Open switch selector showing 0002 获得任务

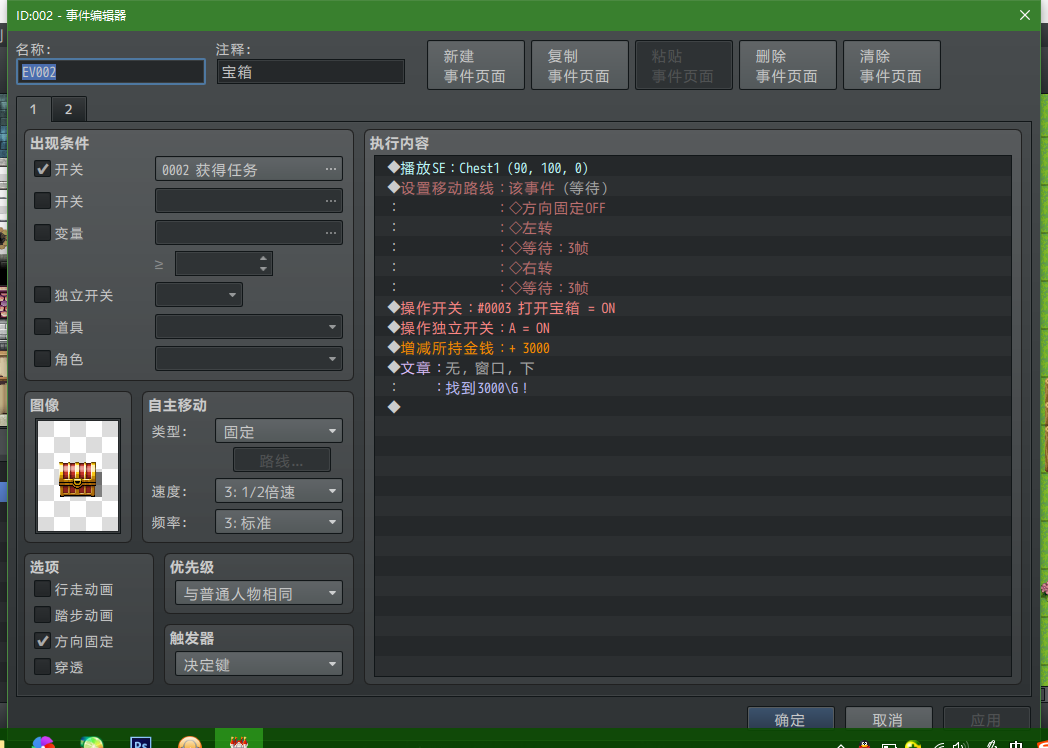tap(249, 169)
